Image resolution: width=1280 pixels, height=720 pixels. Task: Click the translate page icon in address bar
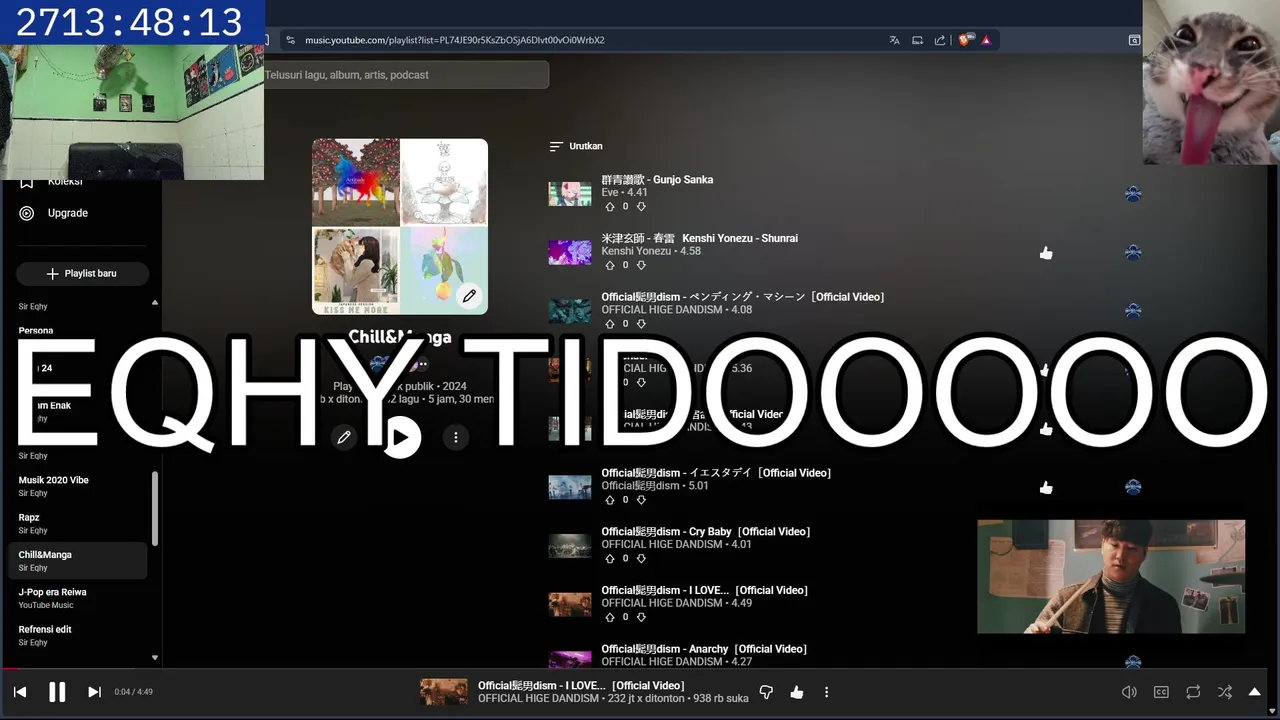click(894, 40)
